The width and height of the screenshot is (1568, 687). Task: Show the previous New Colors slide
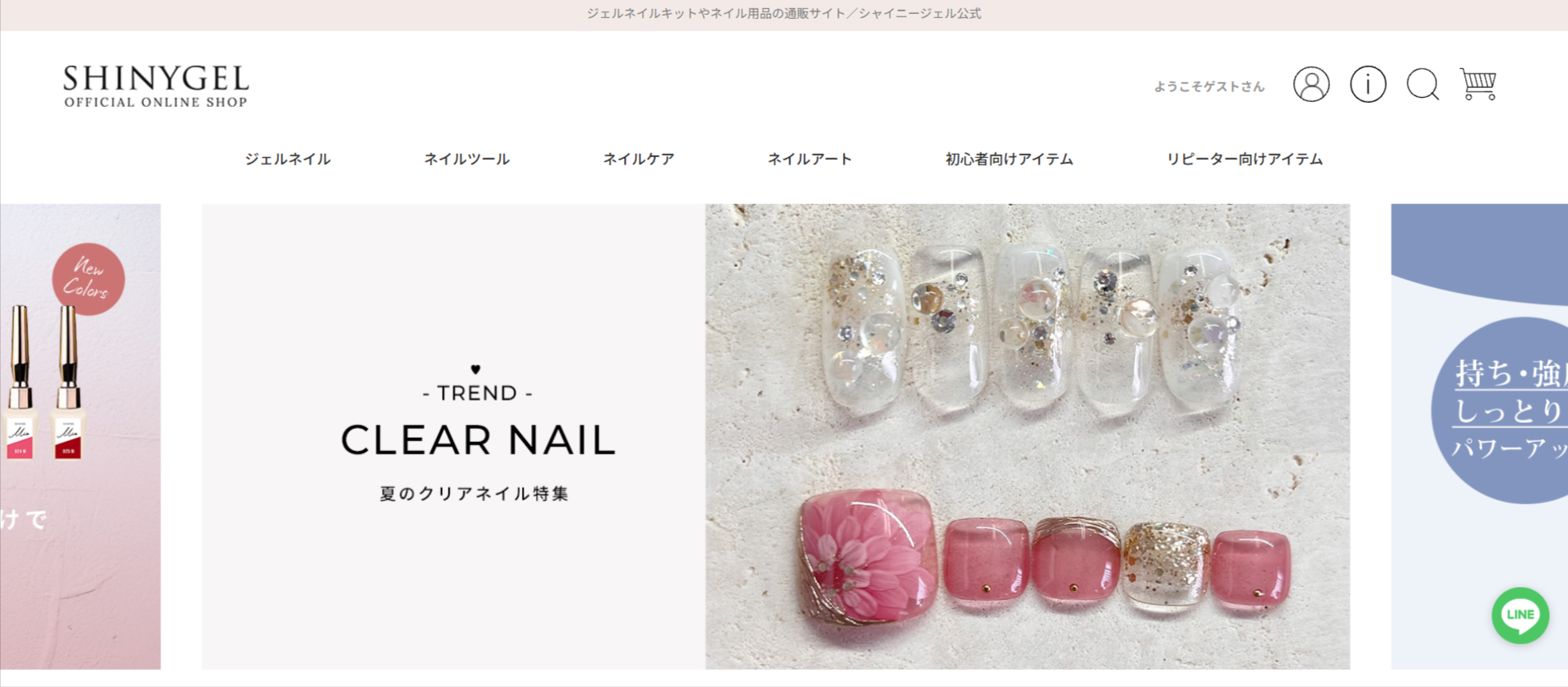pyautogui.click(x=81, y=436)
